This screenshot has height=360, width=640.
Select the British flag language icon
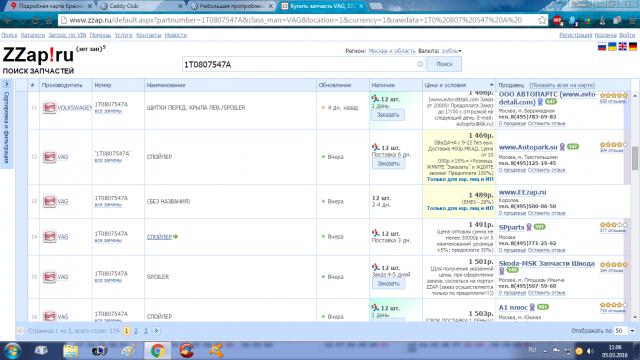click(x=622, y=47)
